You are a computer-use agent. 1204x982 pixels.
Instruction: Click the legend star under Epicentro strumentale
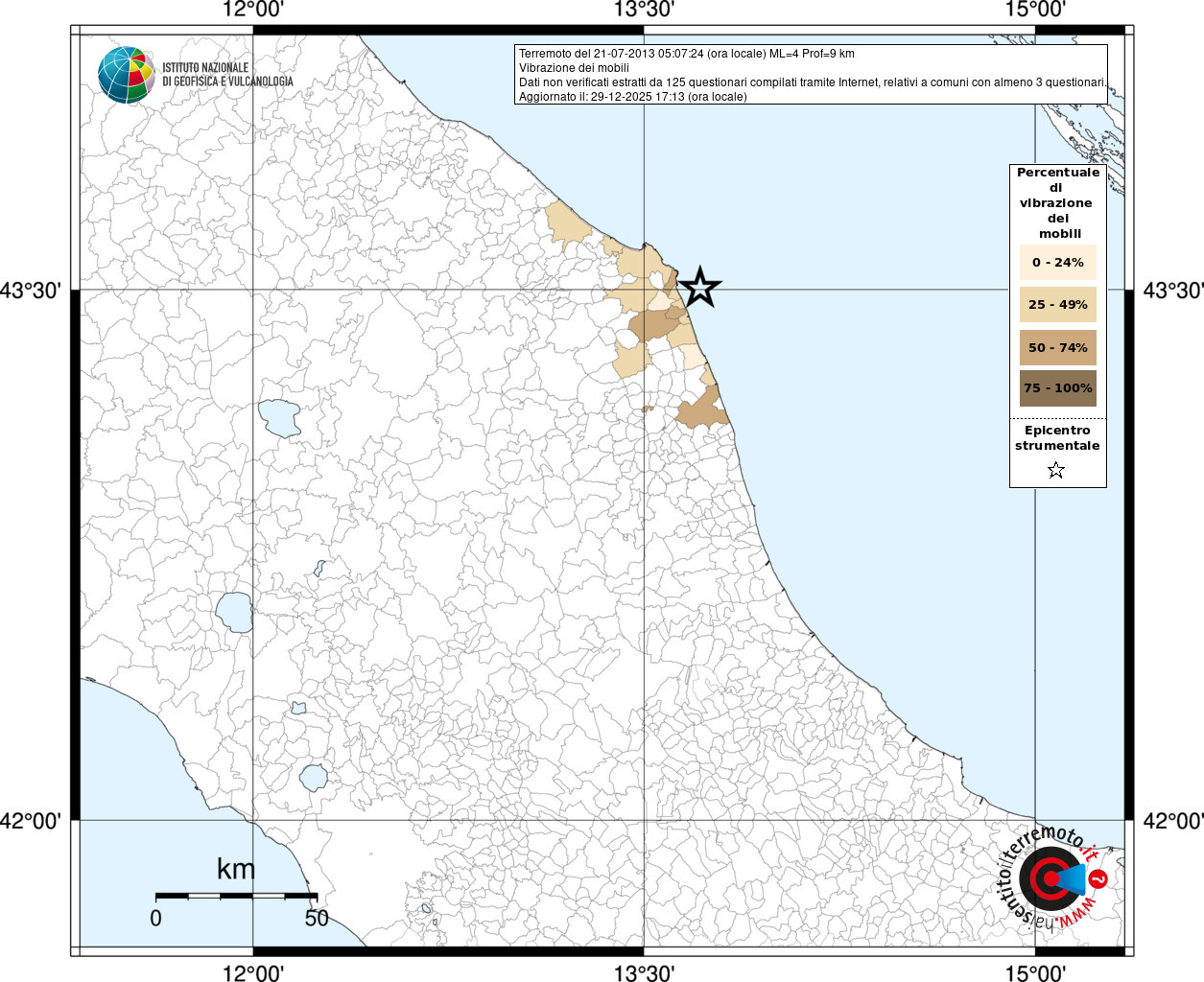[1056, 470]
